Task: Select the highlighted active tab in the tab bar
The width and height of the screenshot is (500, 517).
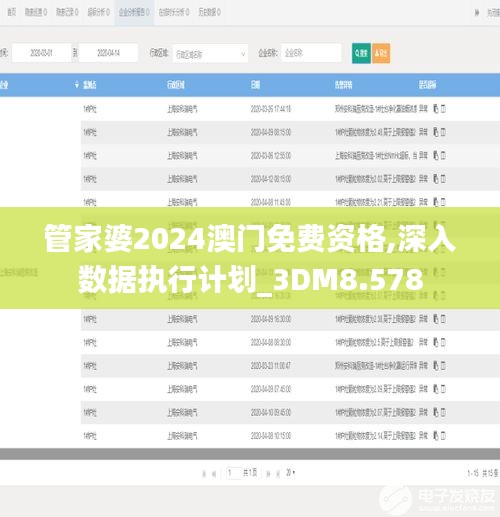Action: 134,12
